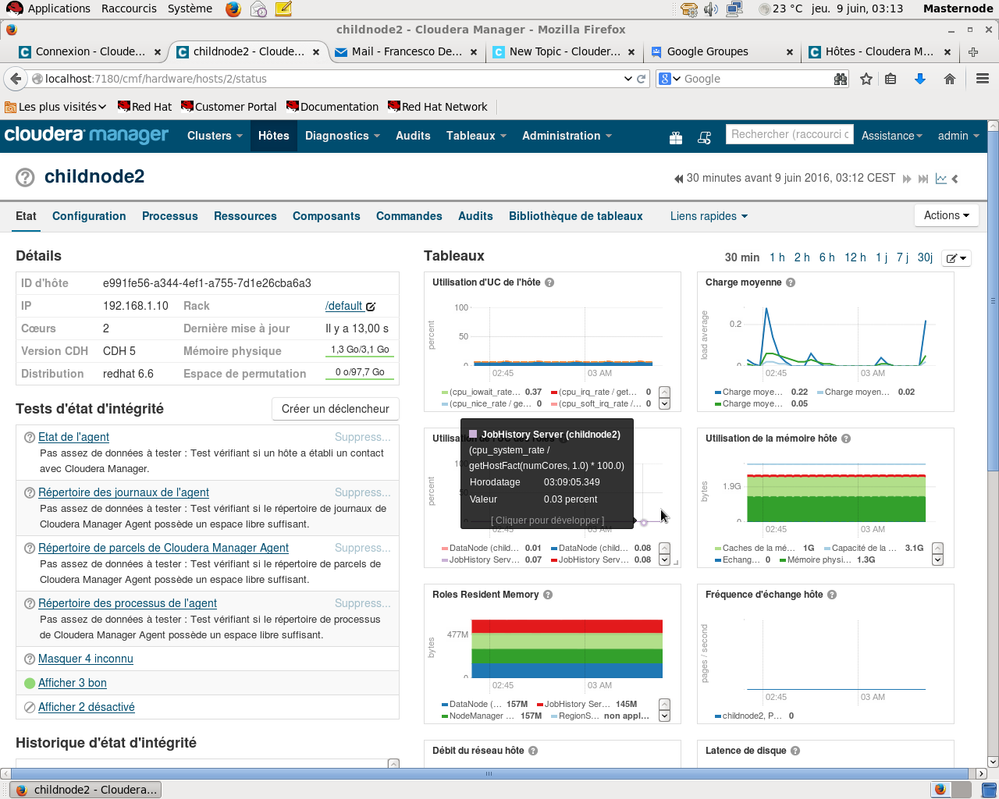Image resolution: width=999 pixels, height=799 pixels.
Task: Step back in time with rewind arrows
Action: pos(680,179)
